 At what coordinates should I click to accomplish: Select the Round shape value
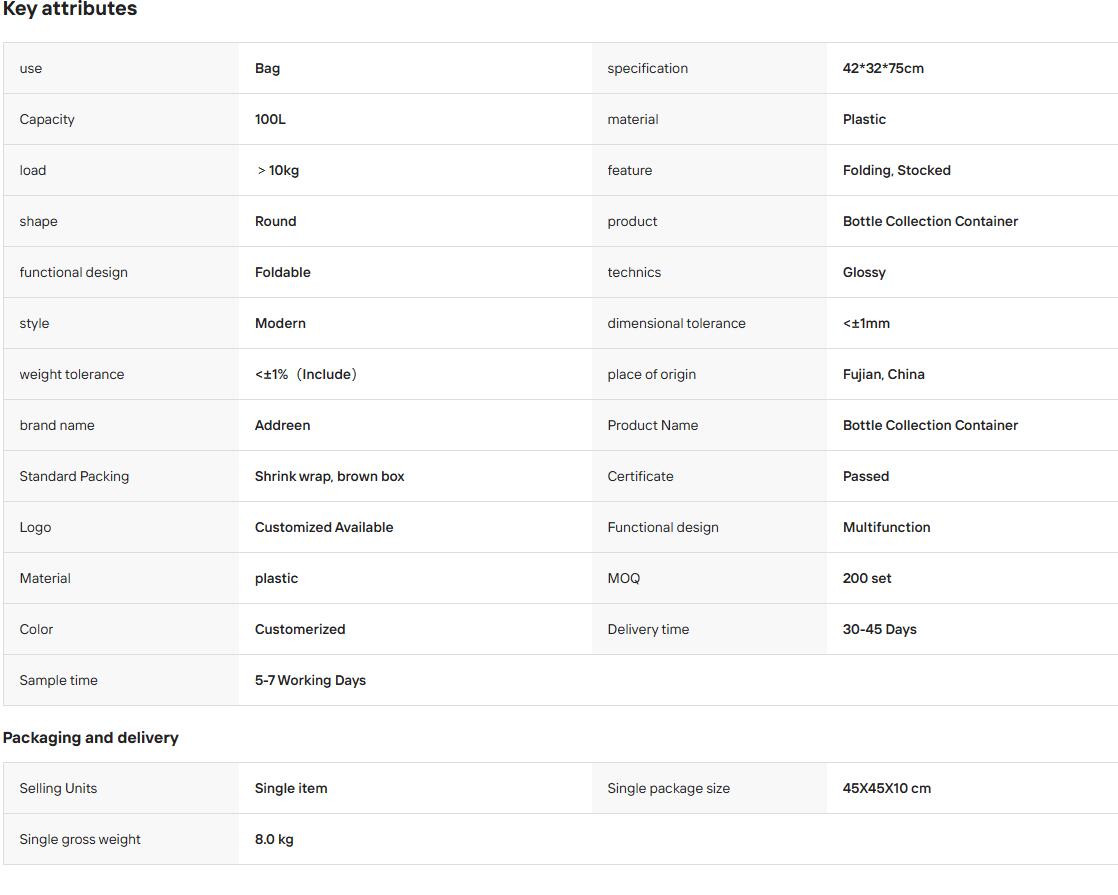pos(275,221)
